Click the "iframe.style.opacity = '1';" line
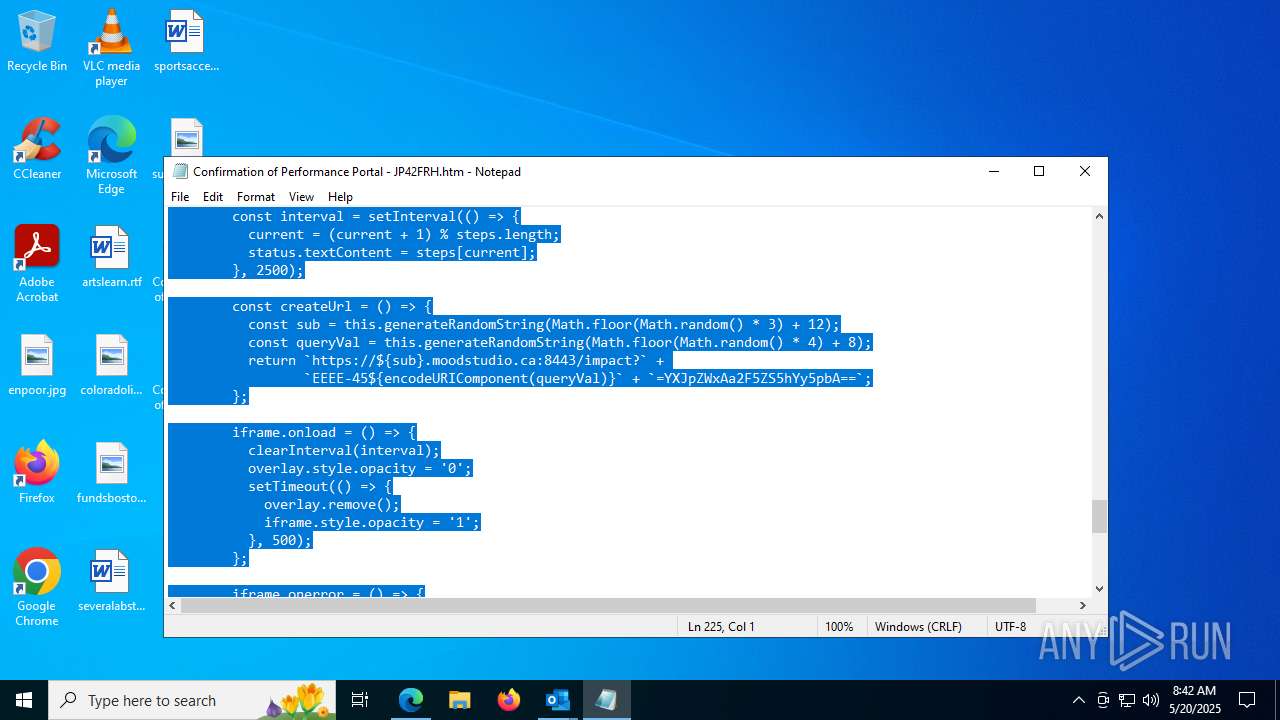Viewport: 1280px width, 720px height. click(372, 522)
